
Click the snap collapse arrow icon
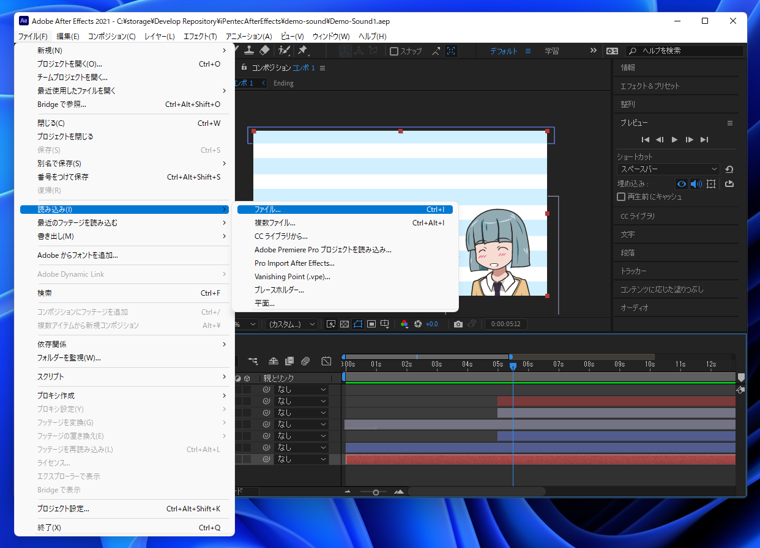tap(436, 51)
